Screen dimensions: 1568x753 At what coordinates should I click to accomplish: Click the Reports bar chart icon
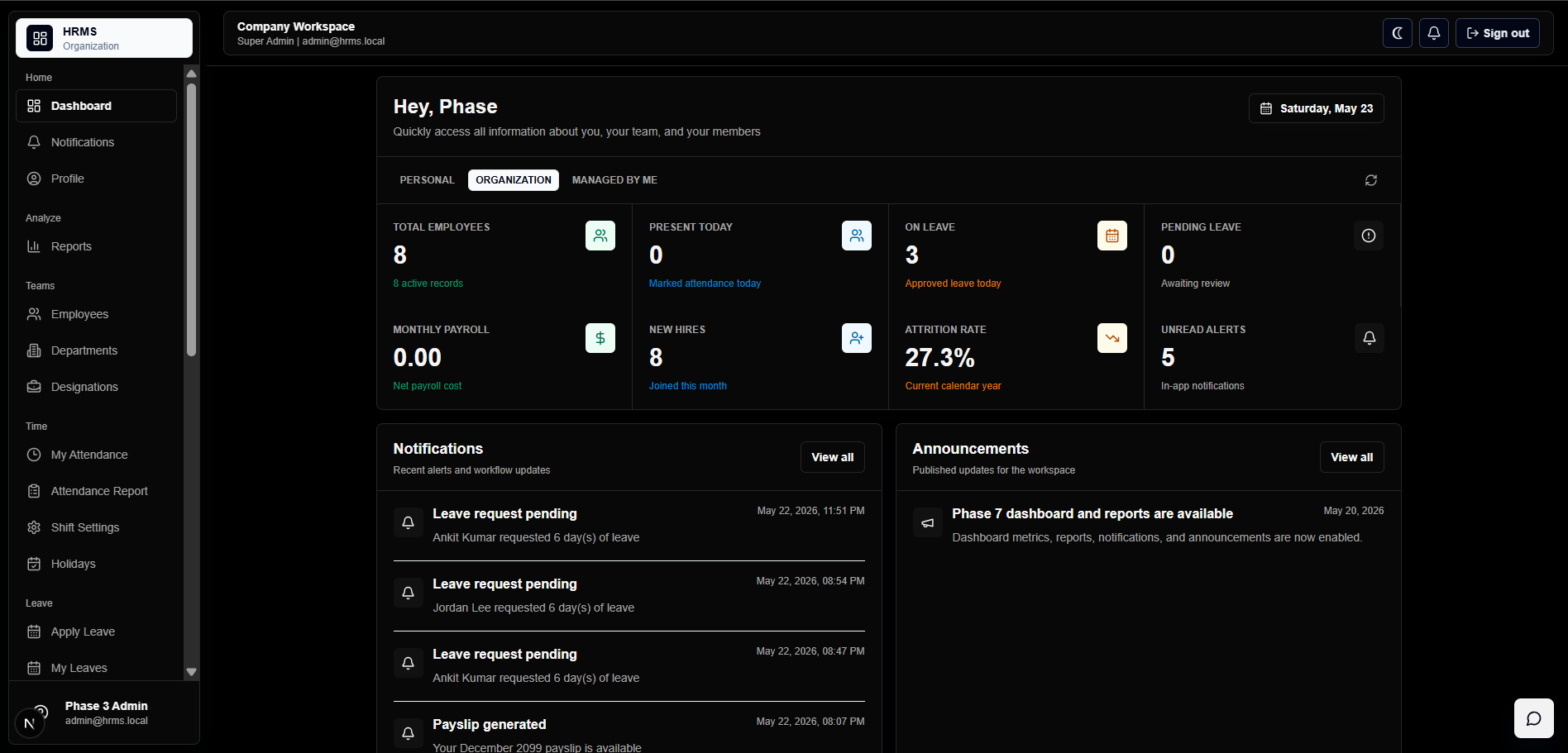(34, 246)
